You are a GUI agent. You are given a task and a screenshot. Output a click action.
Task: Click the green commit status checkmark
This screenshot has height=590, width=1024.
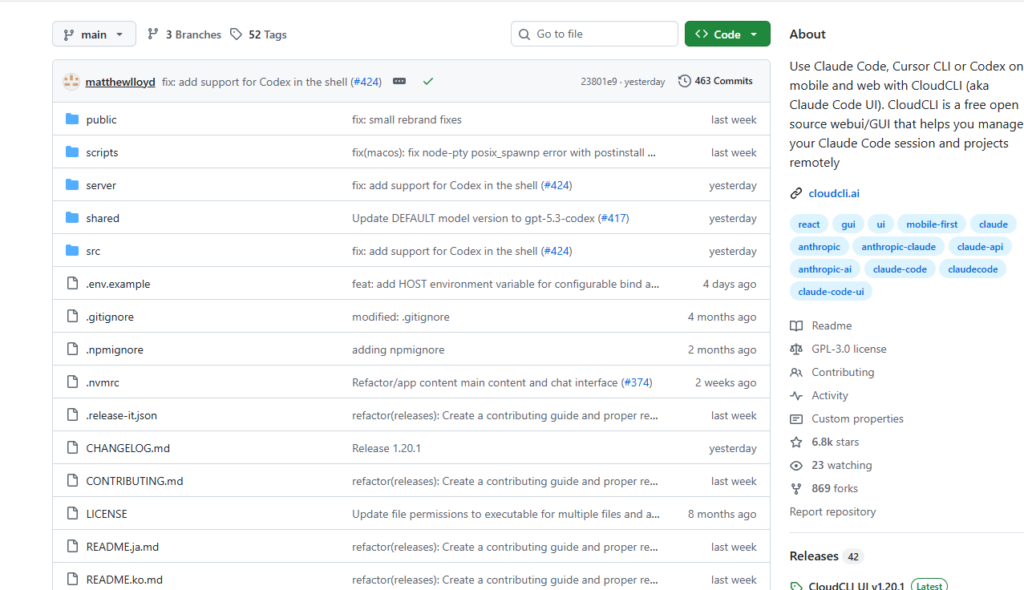point(428,82)
